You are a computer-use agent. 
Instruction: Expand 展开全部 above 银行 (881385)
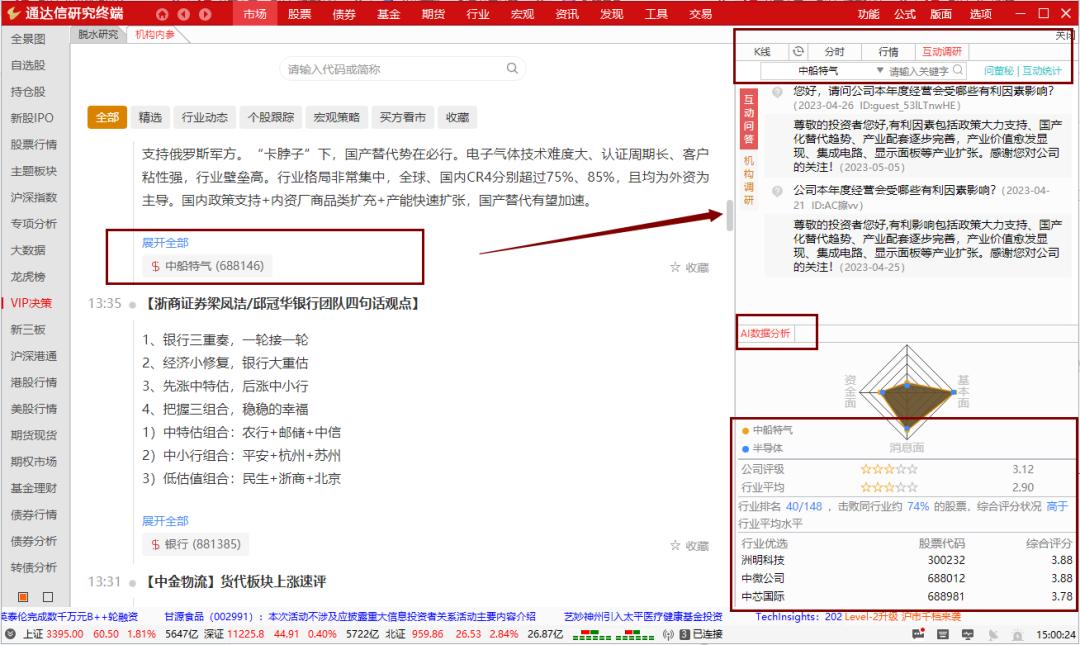(x=165, y=521)
